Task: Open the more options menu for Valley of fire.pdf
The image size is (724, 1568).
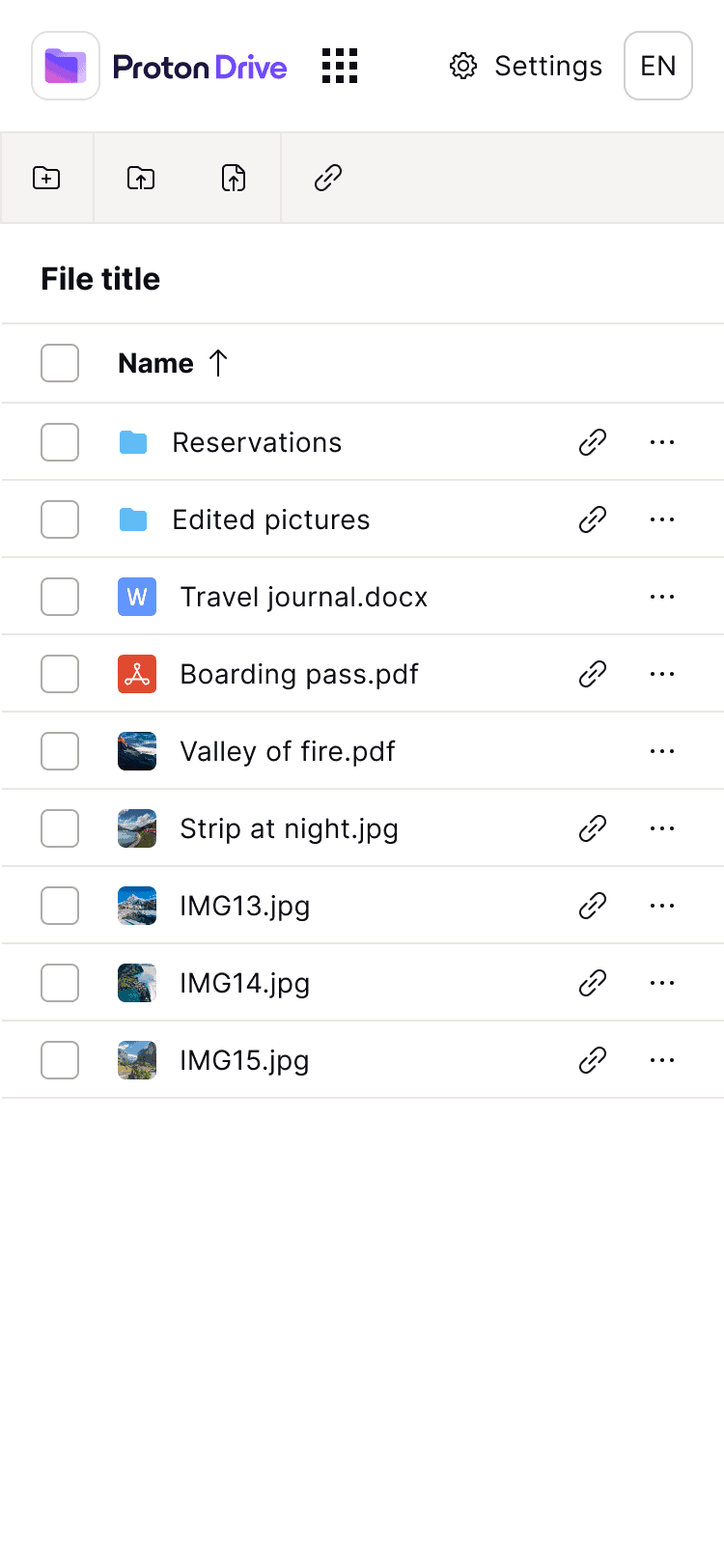Action: (662, 751)
